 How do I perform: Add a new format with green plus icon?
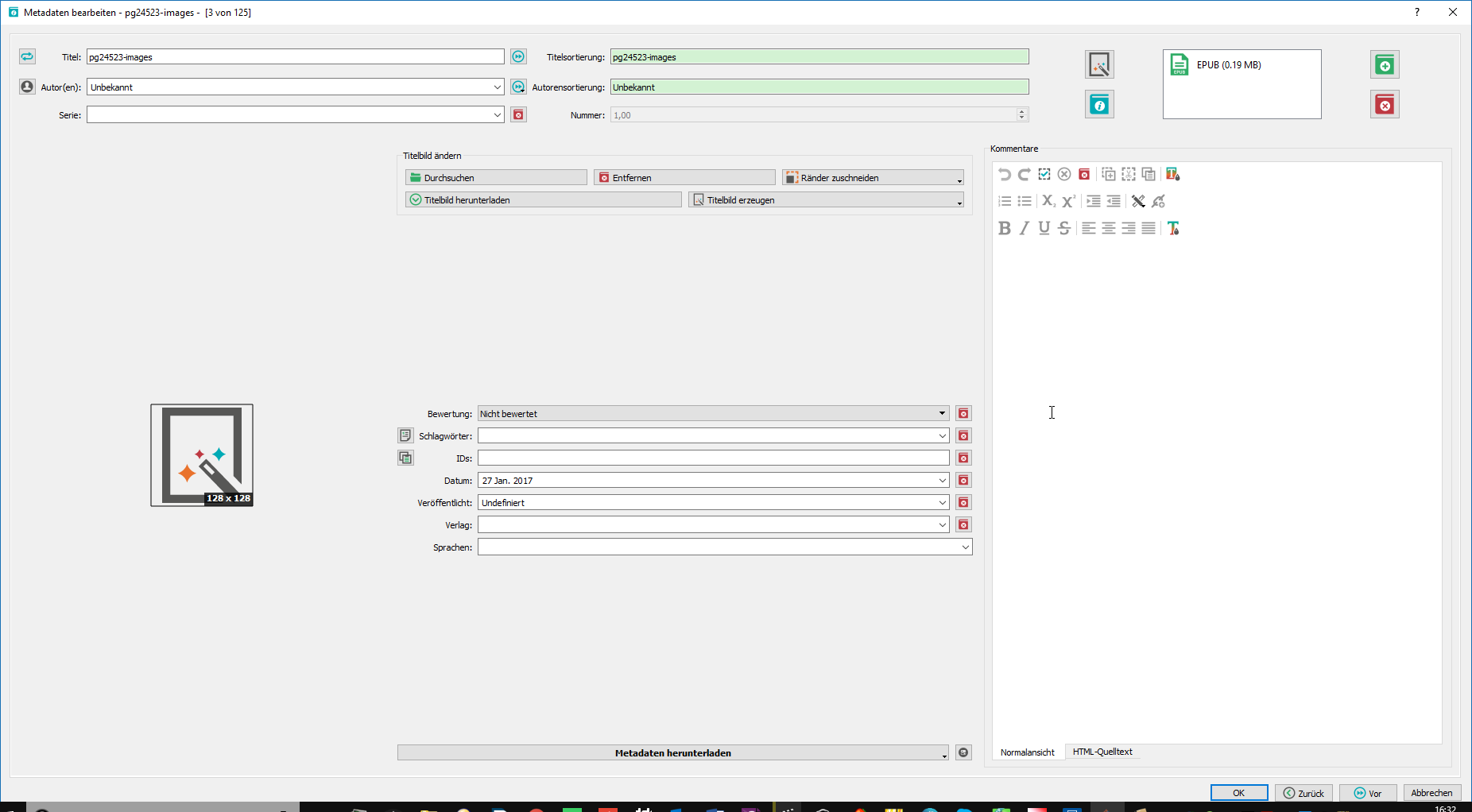[1385, 64]
